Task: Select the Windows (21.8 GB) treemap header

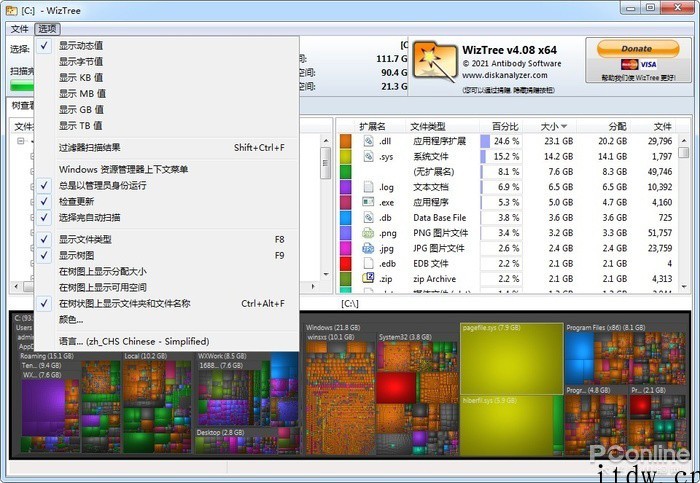Action: (x=333, y=328)
